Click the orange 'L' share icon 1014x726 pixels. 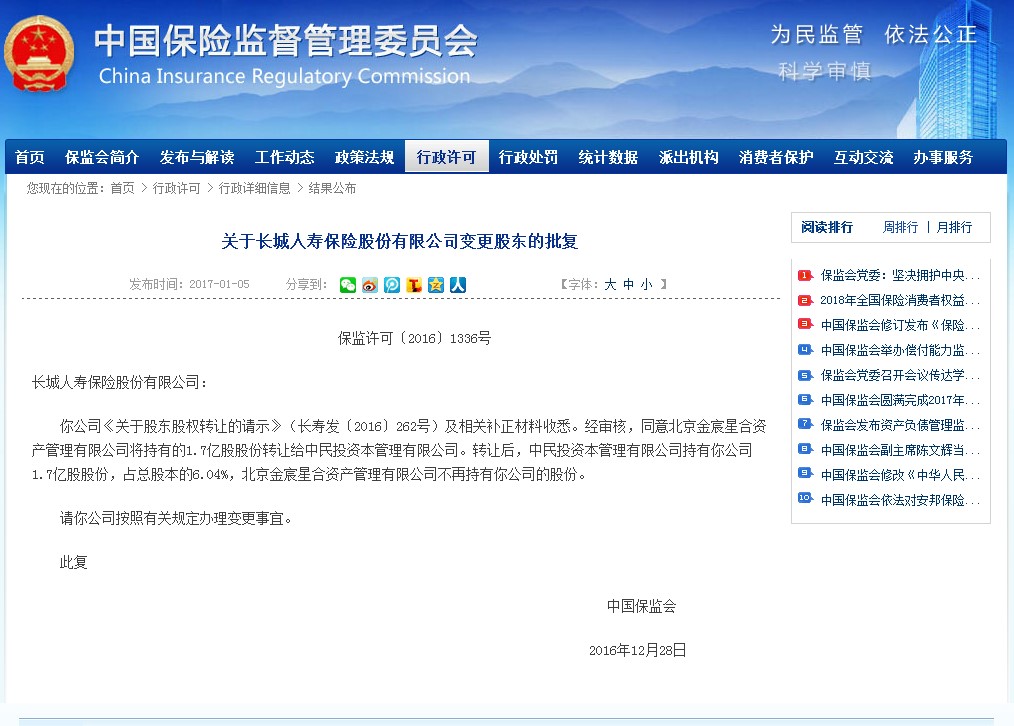tap(414, 285)
